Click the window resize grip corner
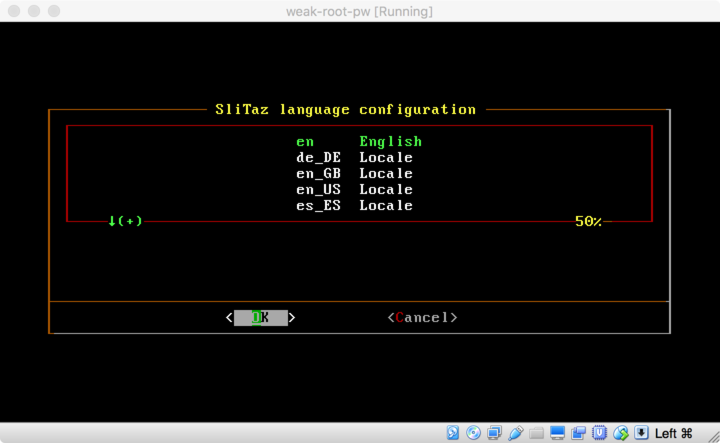Image resolution: width=720 pixels, height=443 pixels. coord(714,437)
